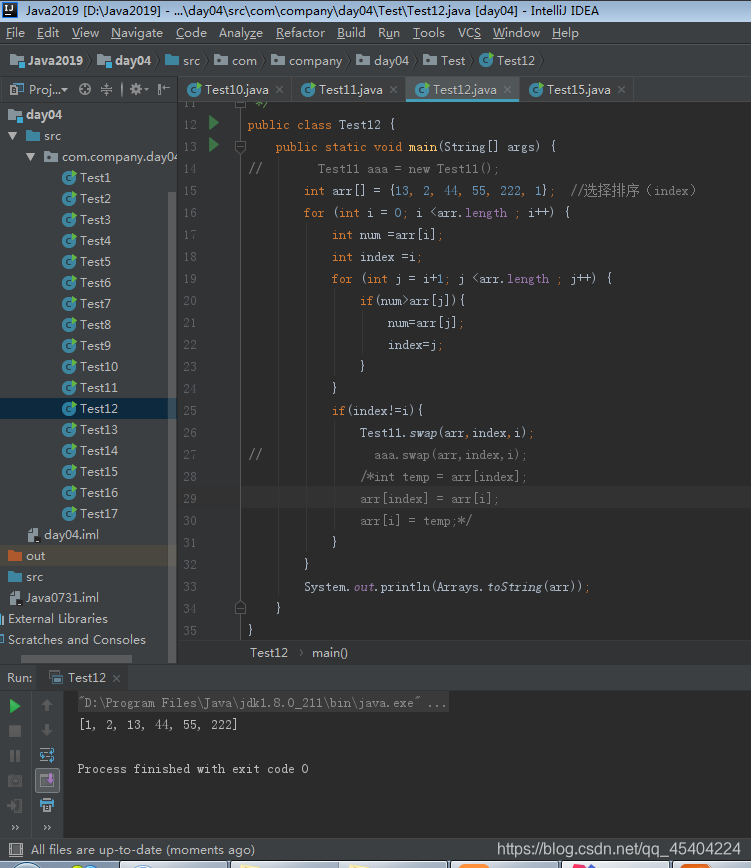The height and width of the screenshot is (868, 751).
Task: Click the Up the stack trace arrow
Action: (x=47, y=705)
